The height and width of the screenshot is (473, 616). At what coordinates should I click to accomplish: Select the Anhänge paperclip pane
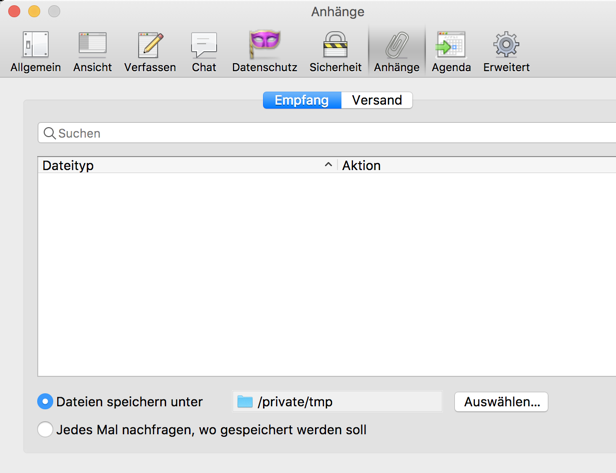(397, 52)
